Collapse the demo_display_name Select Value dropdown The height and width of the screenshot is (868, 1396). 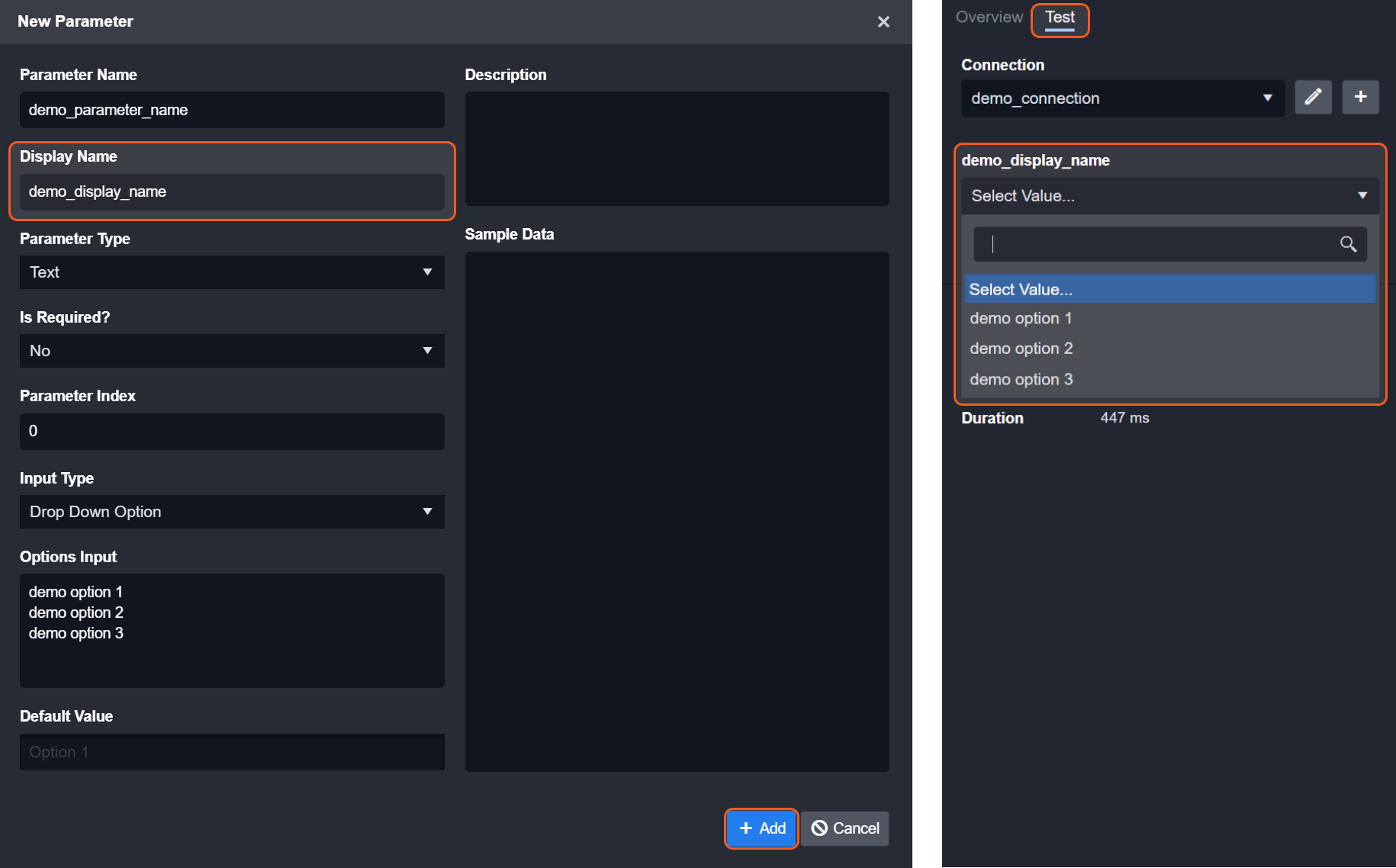click(x=1169, y=196)
